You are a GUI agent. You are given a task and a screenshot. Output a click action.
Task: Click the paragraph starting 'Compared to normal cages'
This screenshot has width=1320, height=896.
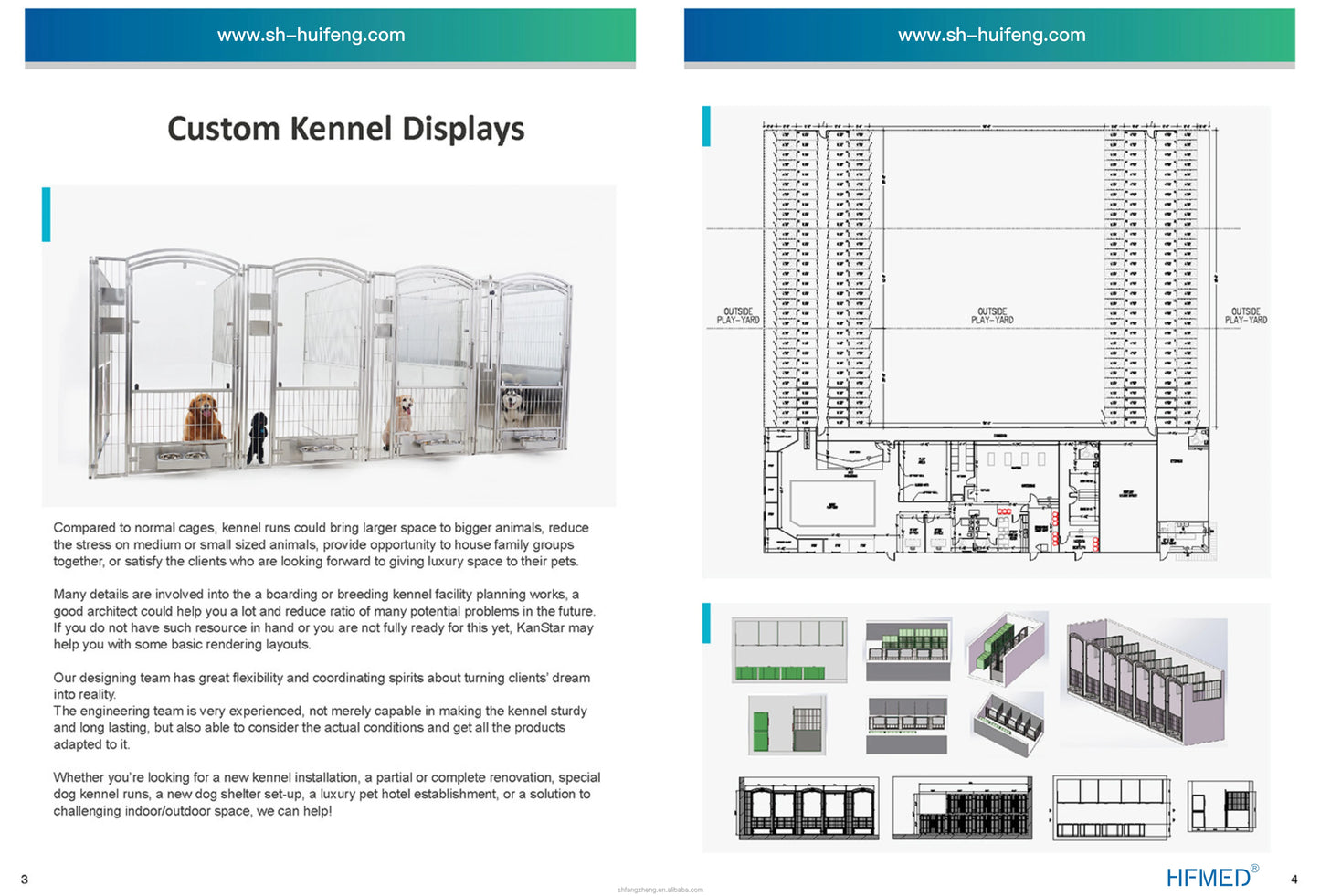pyautogui.click(x=322, y=544)
